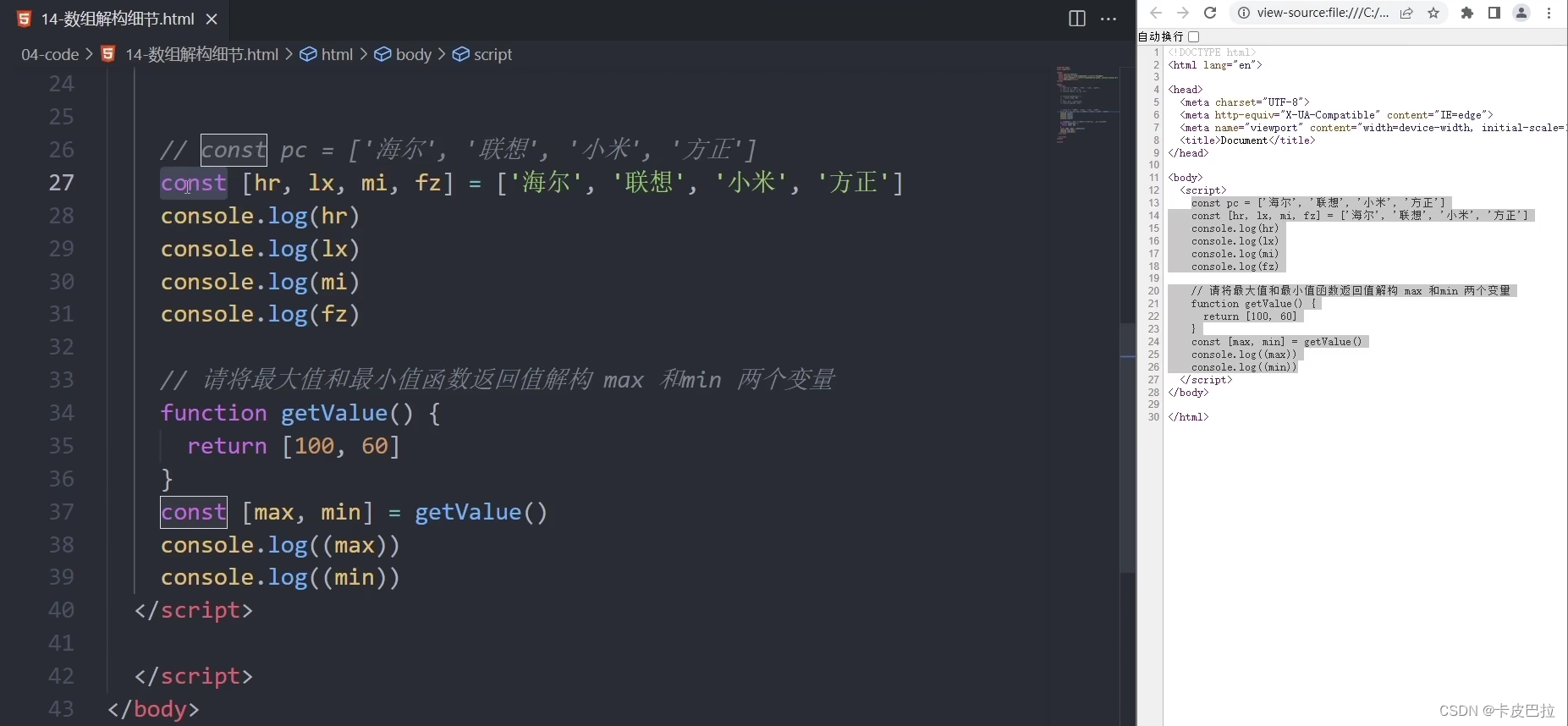Click console.log(mi) on line 30
Viewport: 1568px width, 726px height.
261,282
